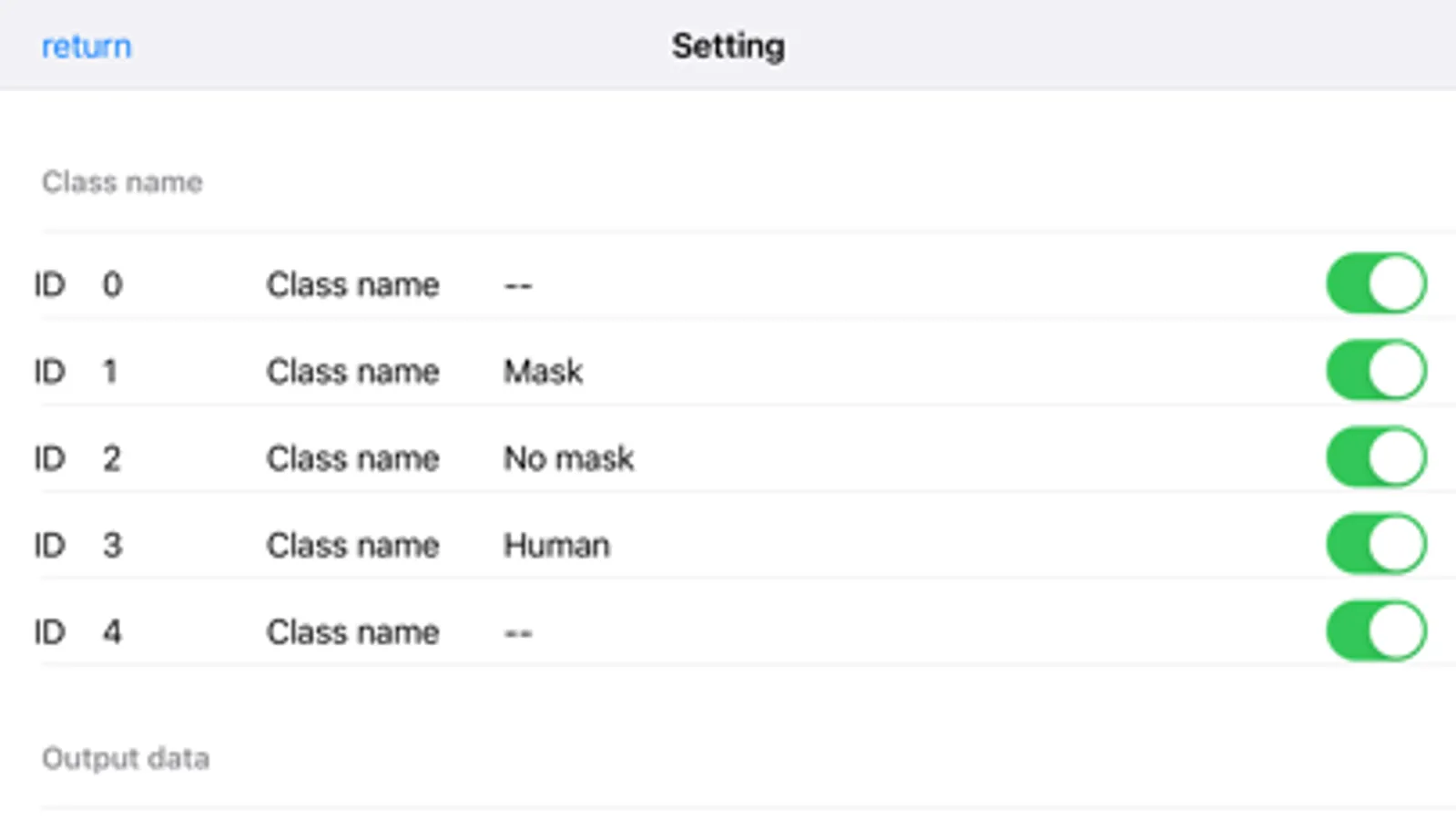The image size is (1456, 820).
Task: Tap the return link
Action: click(87, 46)
